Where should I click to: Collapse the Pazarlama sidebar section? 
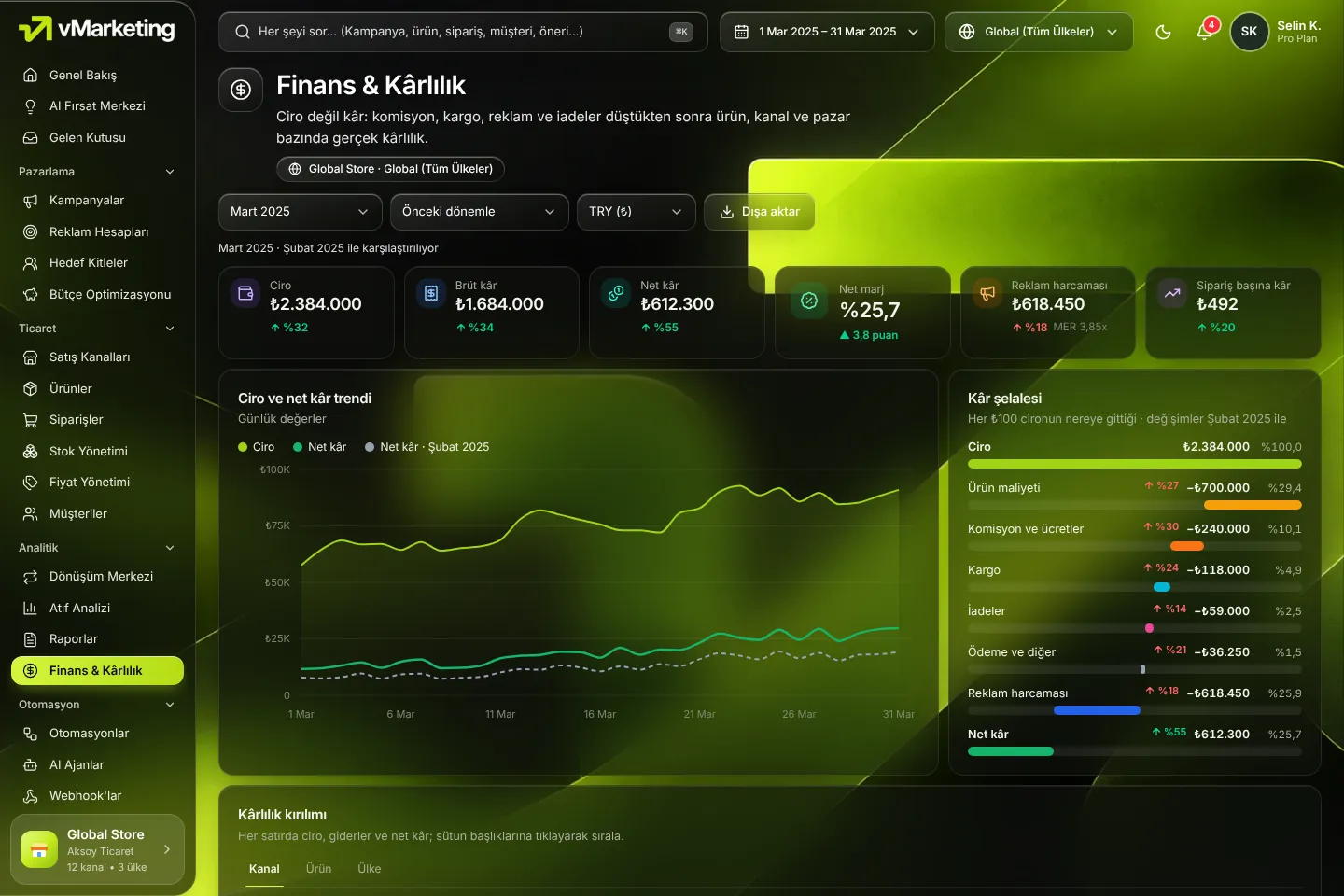97,172
